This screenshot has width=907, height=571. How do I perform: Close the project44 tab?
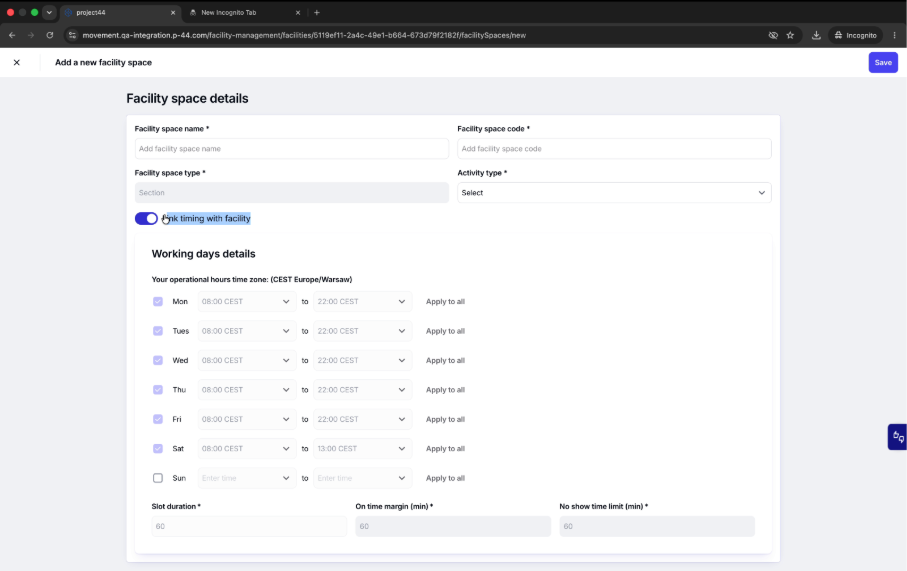pos(172,12)
